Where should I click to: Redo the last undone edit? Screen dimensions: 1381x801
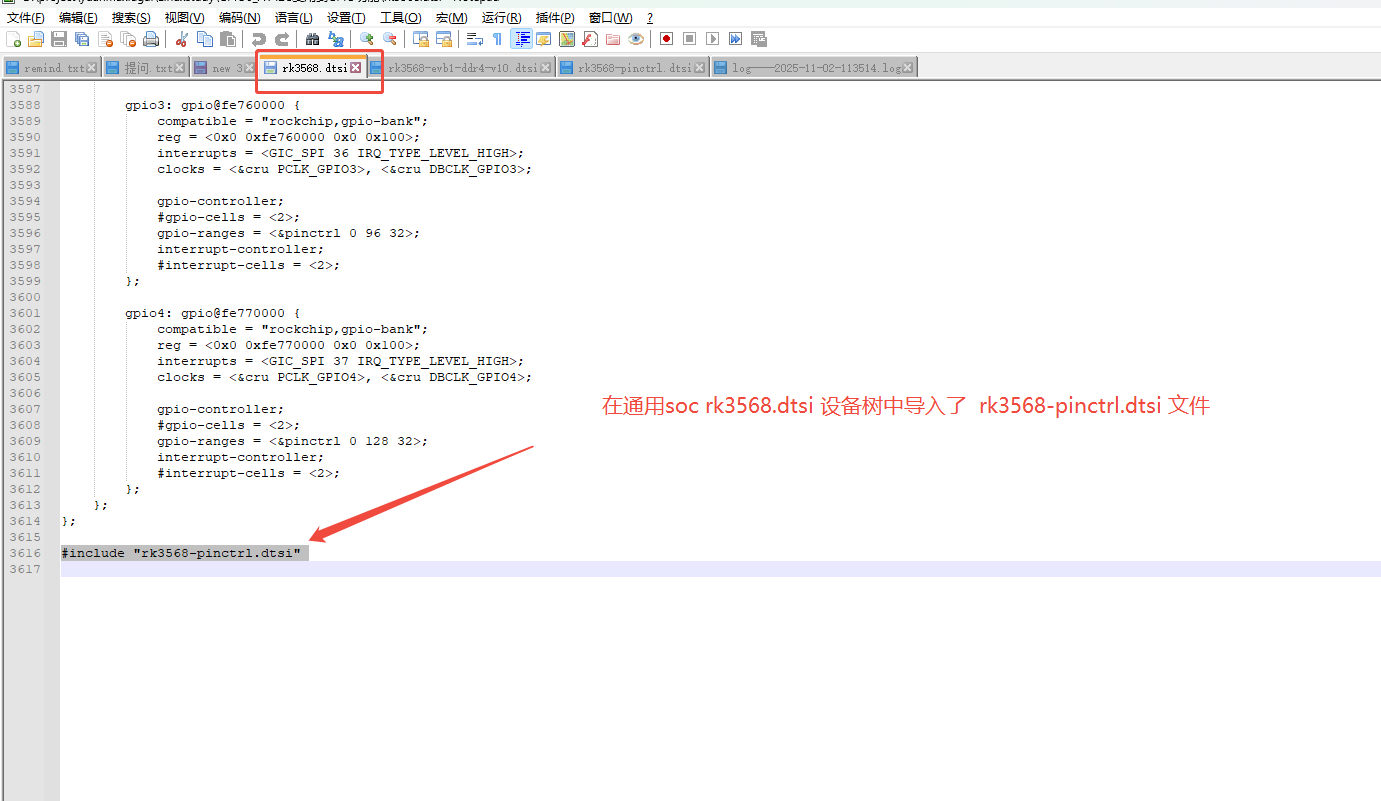(282, 39)
